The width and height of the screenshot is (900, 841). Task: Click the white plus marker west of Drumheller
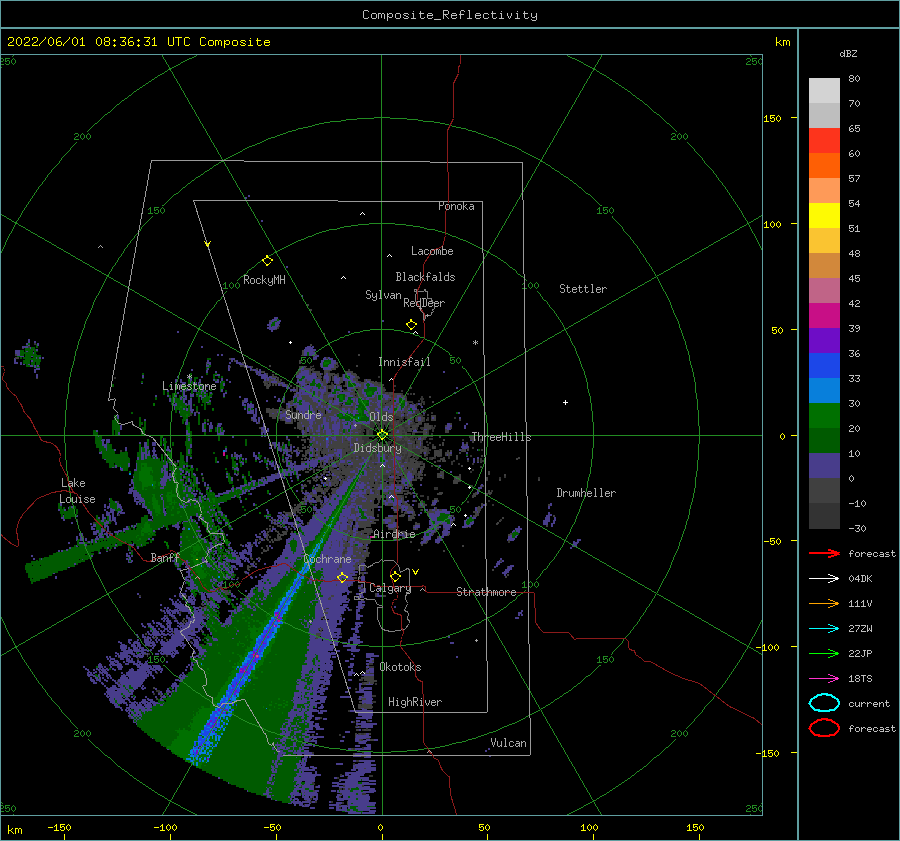565,402
